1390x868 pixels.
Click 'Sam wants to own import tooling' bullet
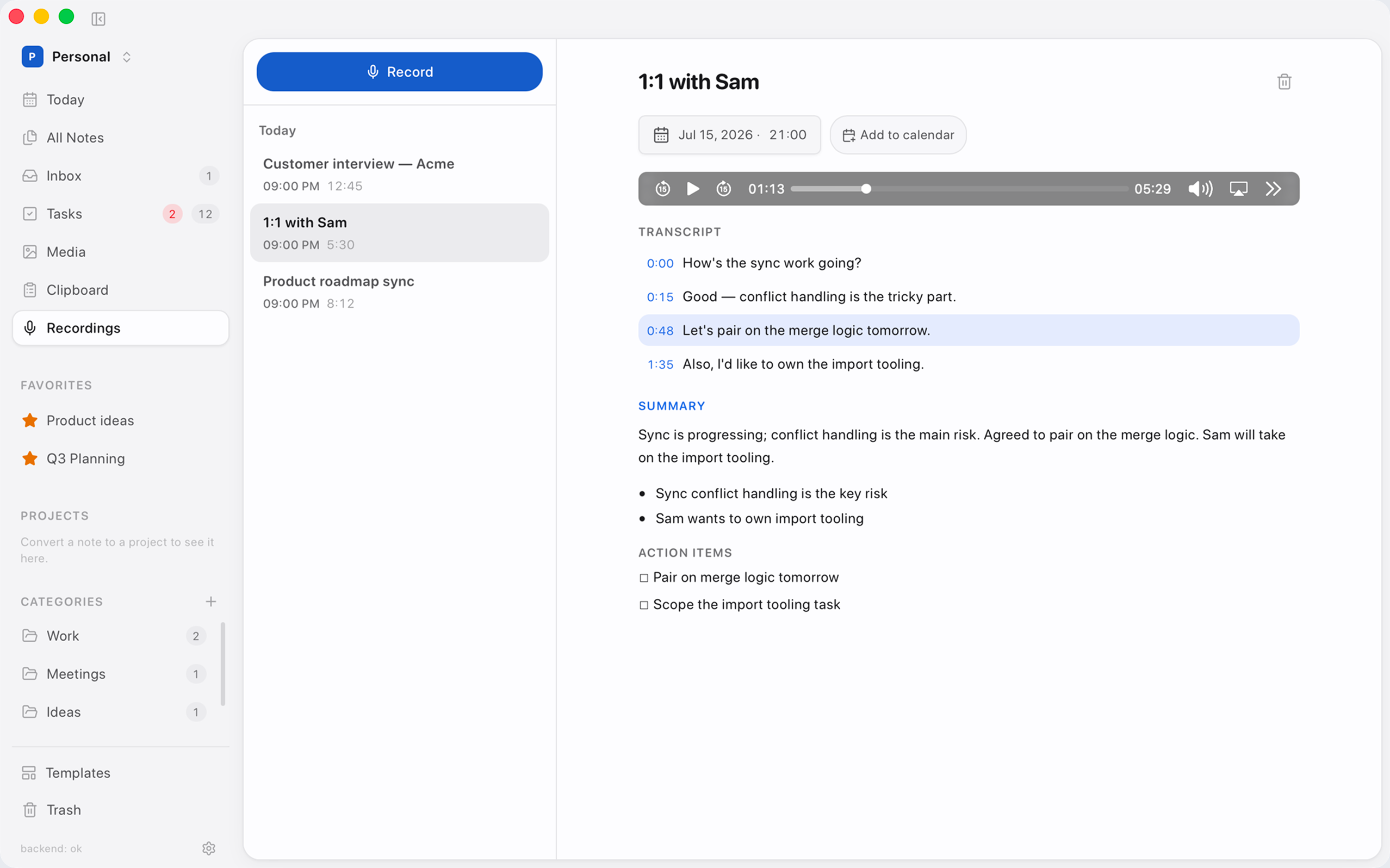pos(759,518)
